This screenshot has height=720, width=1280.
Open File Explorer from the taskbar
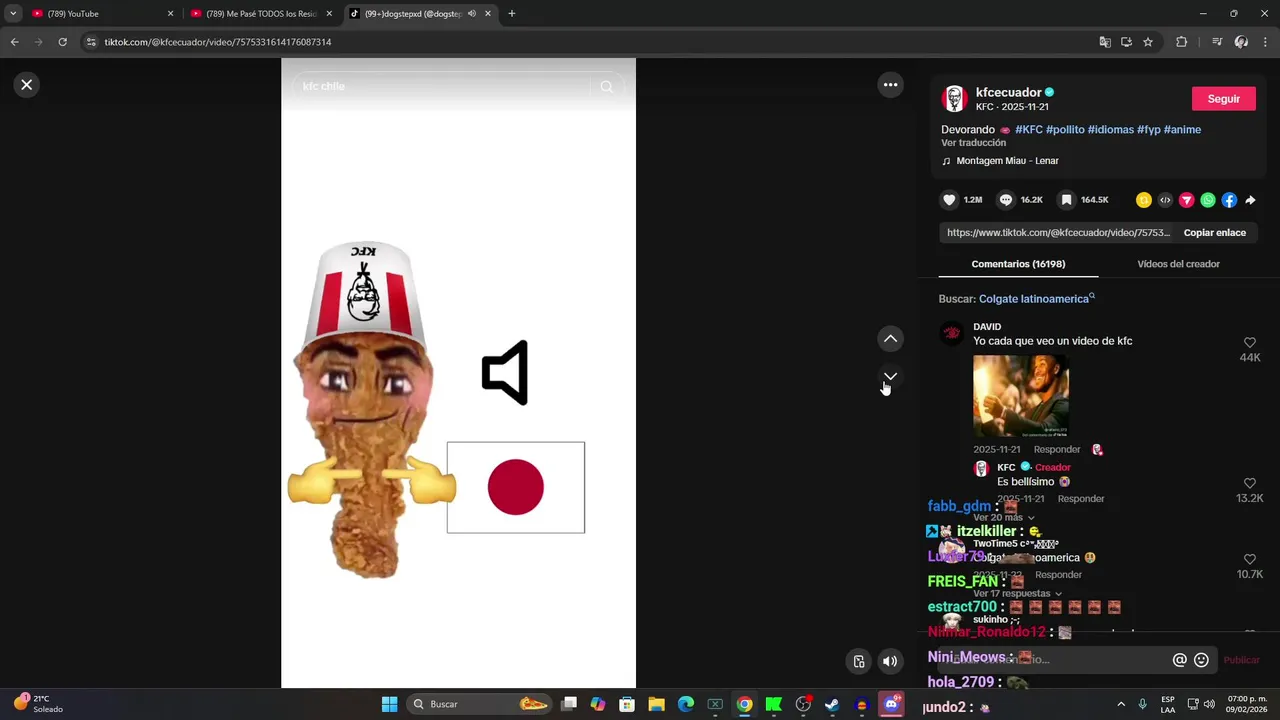click(x=656, y=704)
